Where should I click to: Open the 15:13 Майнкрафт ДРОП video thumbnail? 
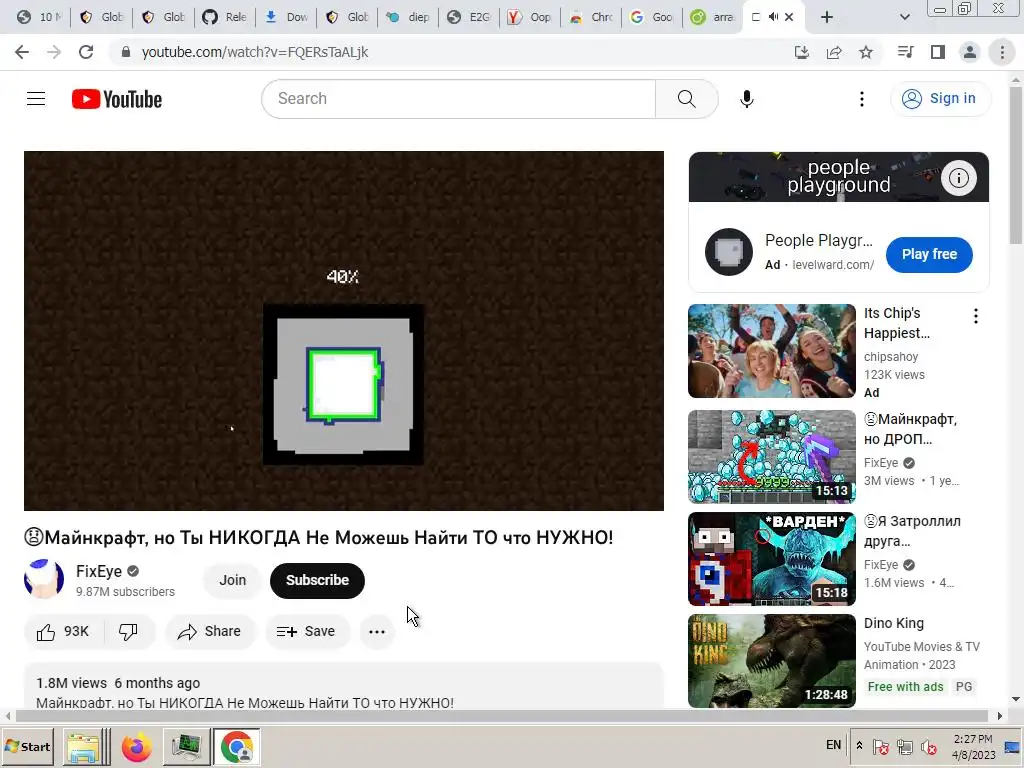coord(772,456)
